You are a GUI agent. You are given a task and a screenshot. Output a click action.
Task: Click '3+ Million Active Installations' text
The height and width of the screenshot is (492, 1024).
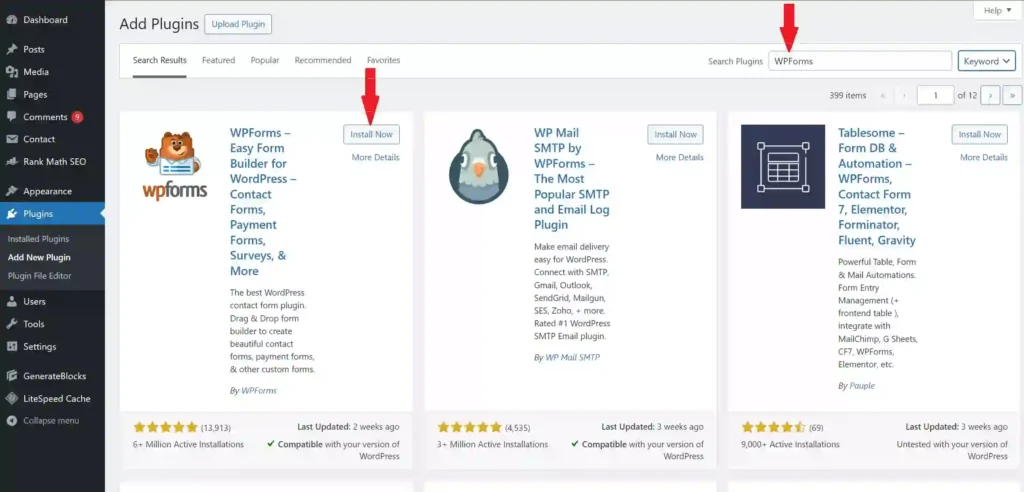click(492, 444)
